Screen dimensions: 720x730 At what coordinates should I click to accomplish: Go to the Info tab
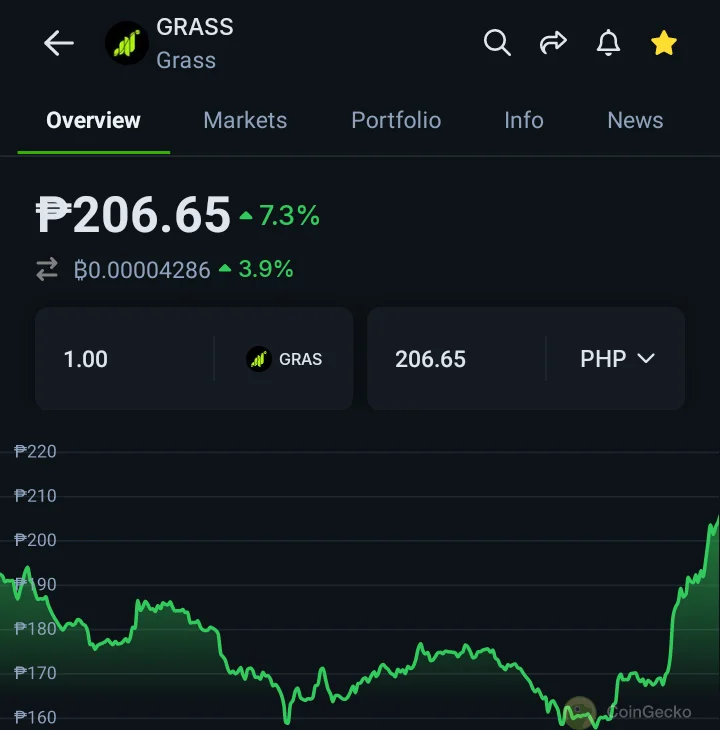524,121
